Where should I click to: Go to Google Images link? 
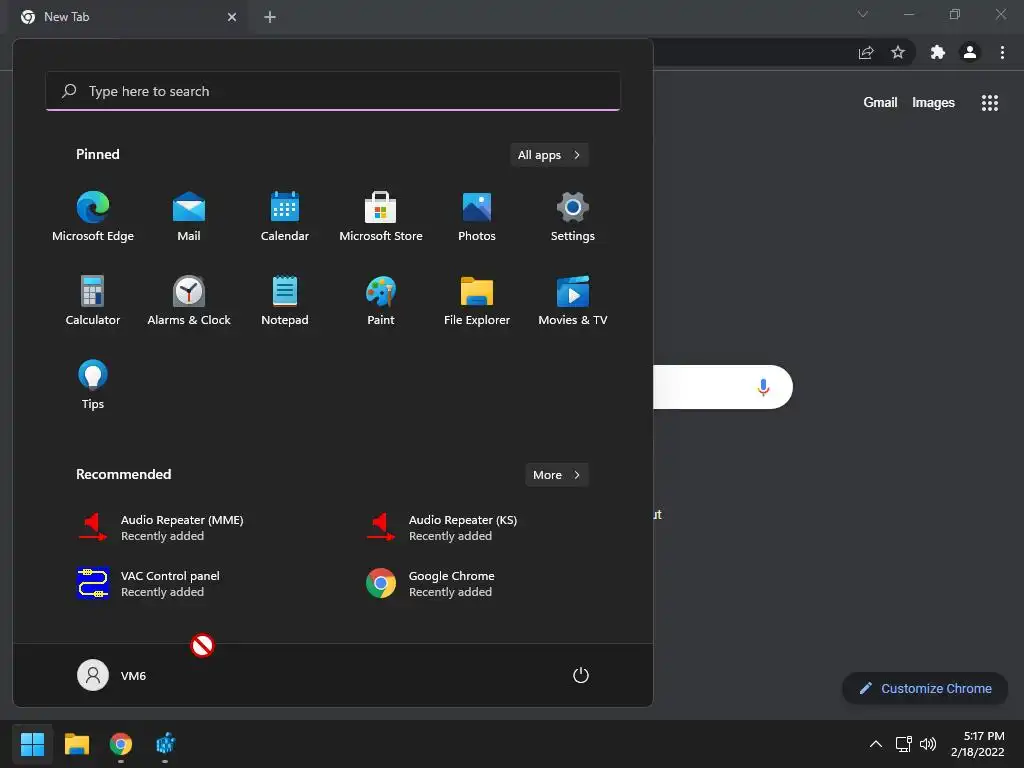tap(933, 103)
